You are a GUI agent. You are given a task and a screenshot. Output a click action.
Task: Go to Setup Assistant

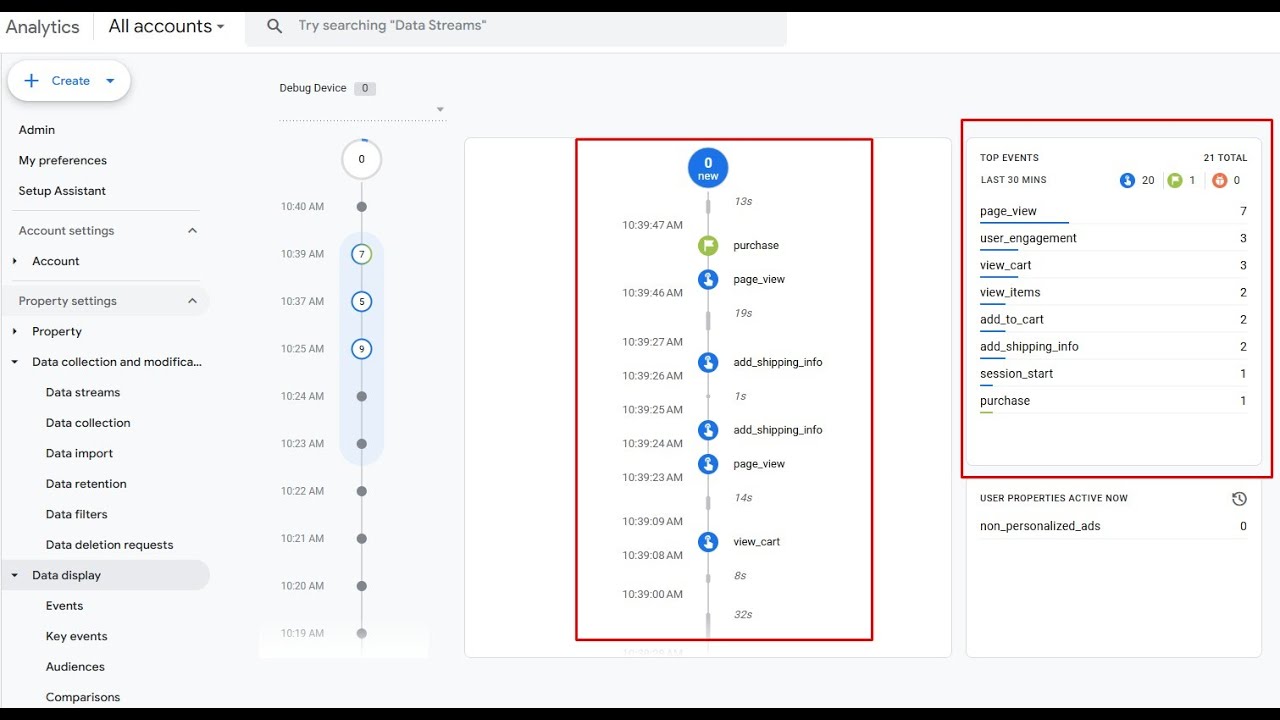[62, 191]
